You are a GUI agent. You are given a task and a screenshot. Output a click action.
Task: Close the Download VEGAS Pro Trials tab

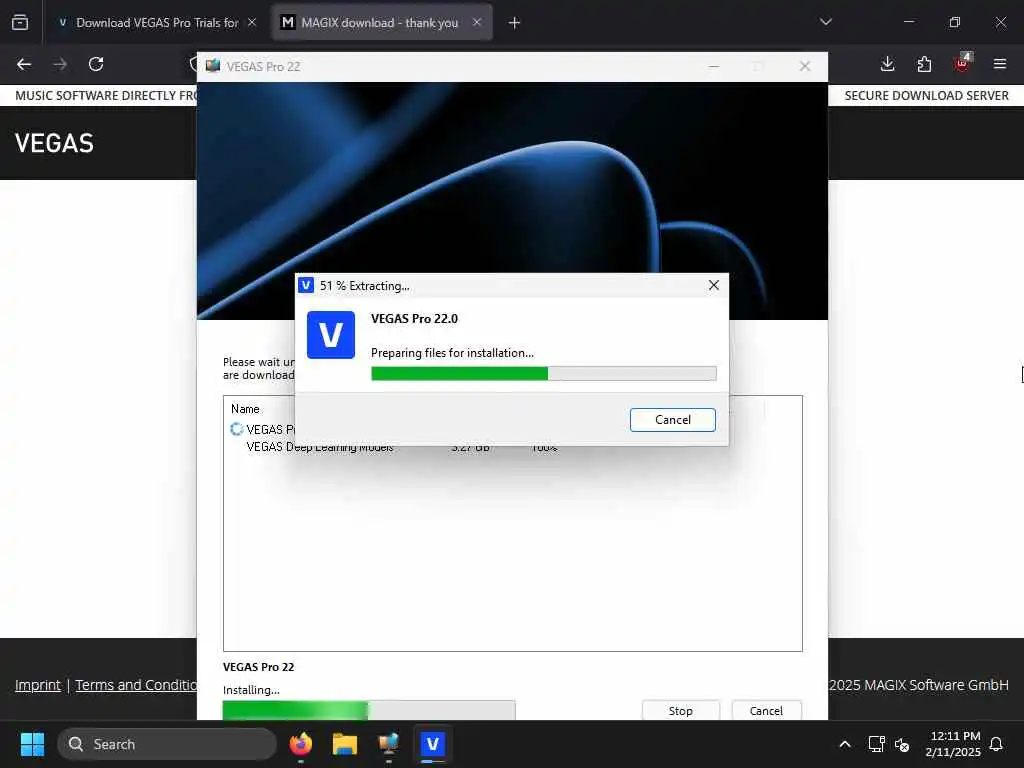point(251,23)
